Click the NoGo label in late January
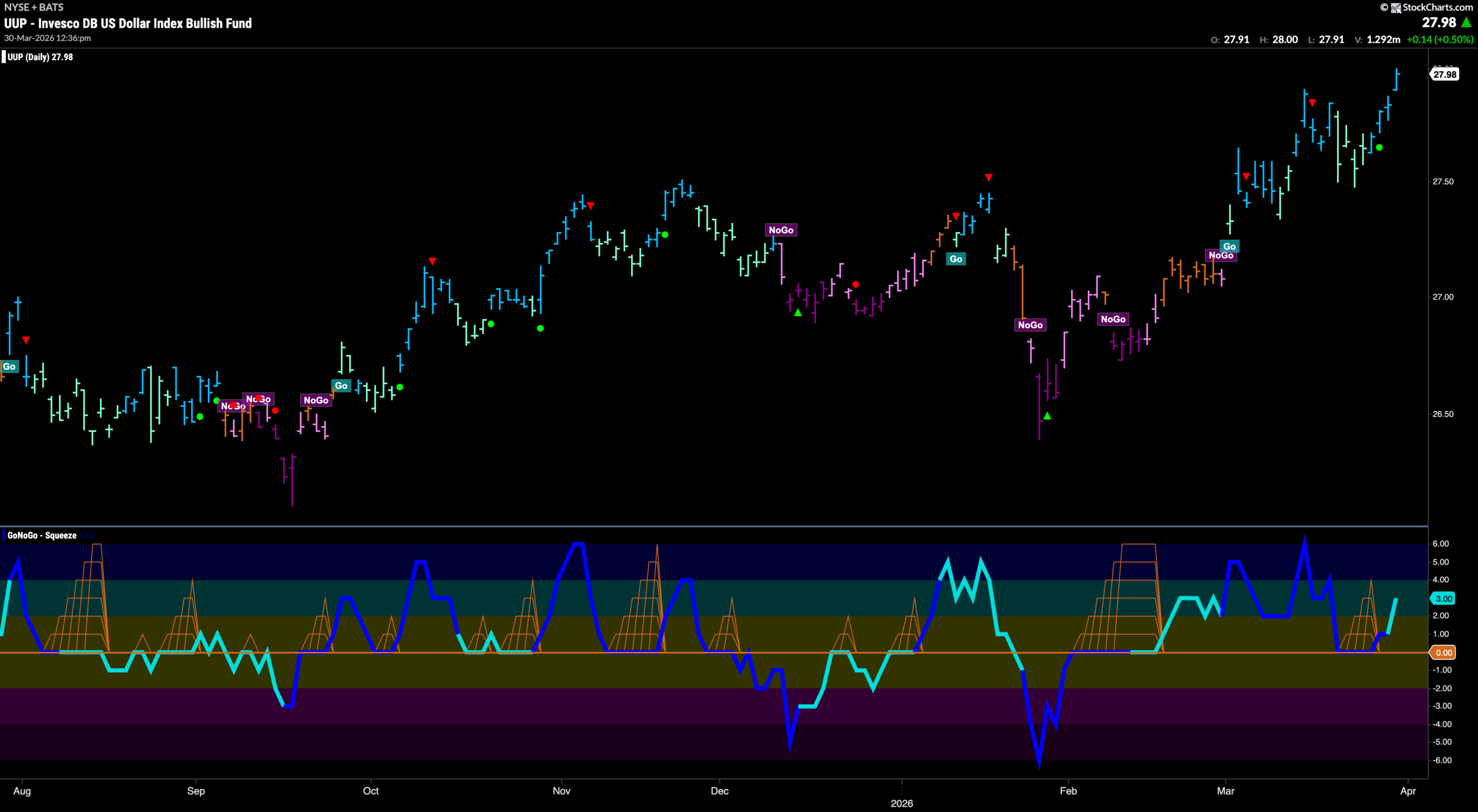This screenshot has width=1478, height=812. click(1030, 325)
